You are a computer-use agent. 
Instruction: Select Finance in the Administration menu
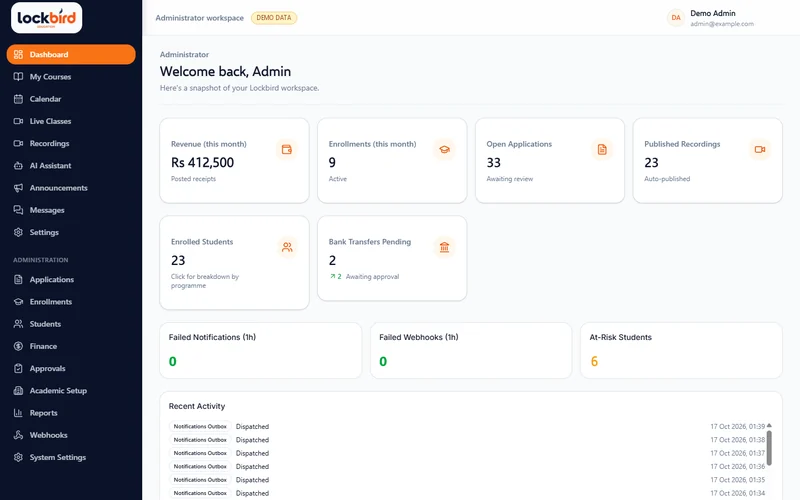point(71,346)
